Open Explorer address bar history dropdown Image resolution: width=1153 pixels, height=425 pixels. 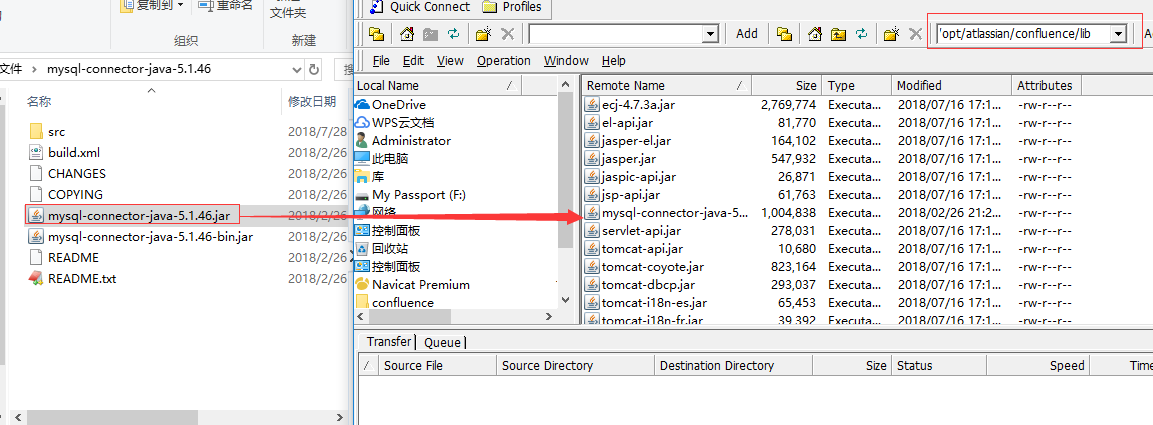tap(296, 70)
